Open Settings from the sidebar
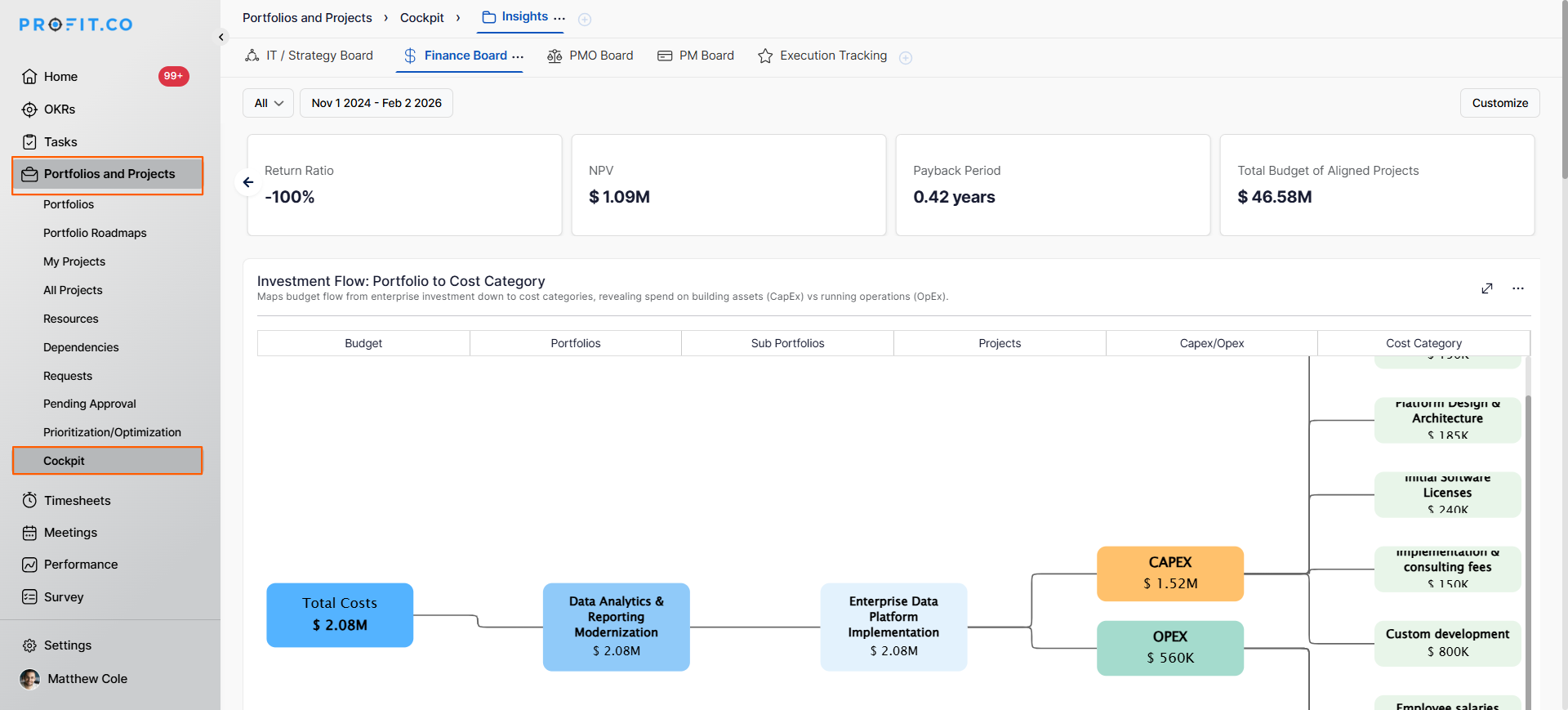Viewport: 1568px width, 710px height. [x=67, y=645]
